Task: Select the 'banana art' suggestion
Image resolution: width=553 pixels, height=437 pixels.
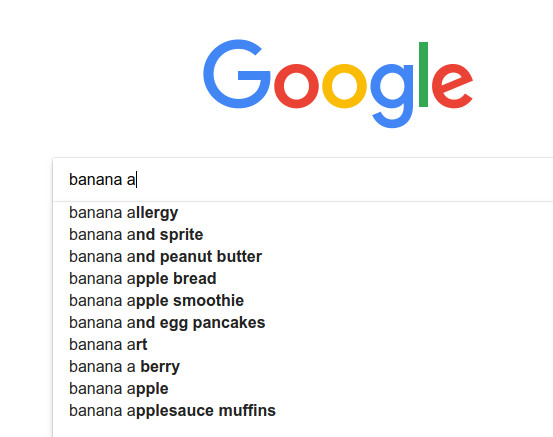Action: tap(303, 345)
